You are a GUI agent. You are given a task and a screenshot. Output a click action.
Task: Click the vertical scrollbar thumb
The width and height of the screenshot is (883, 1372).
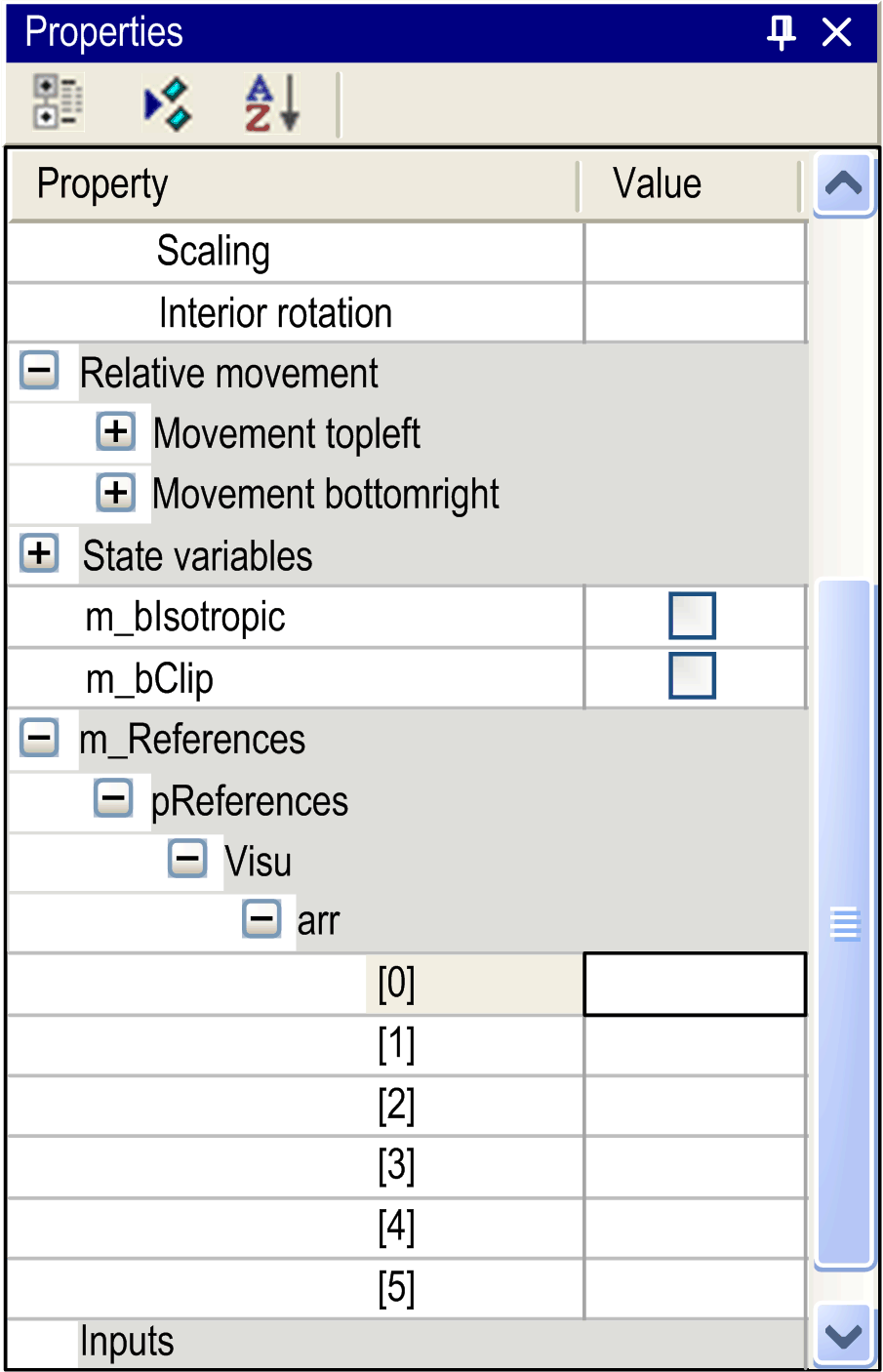click(844, 924)
